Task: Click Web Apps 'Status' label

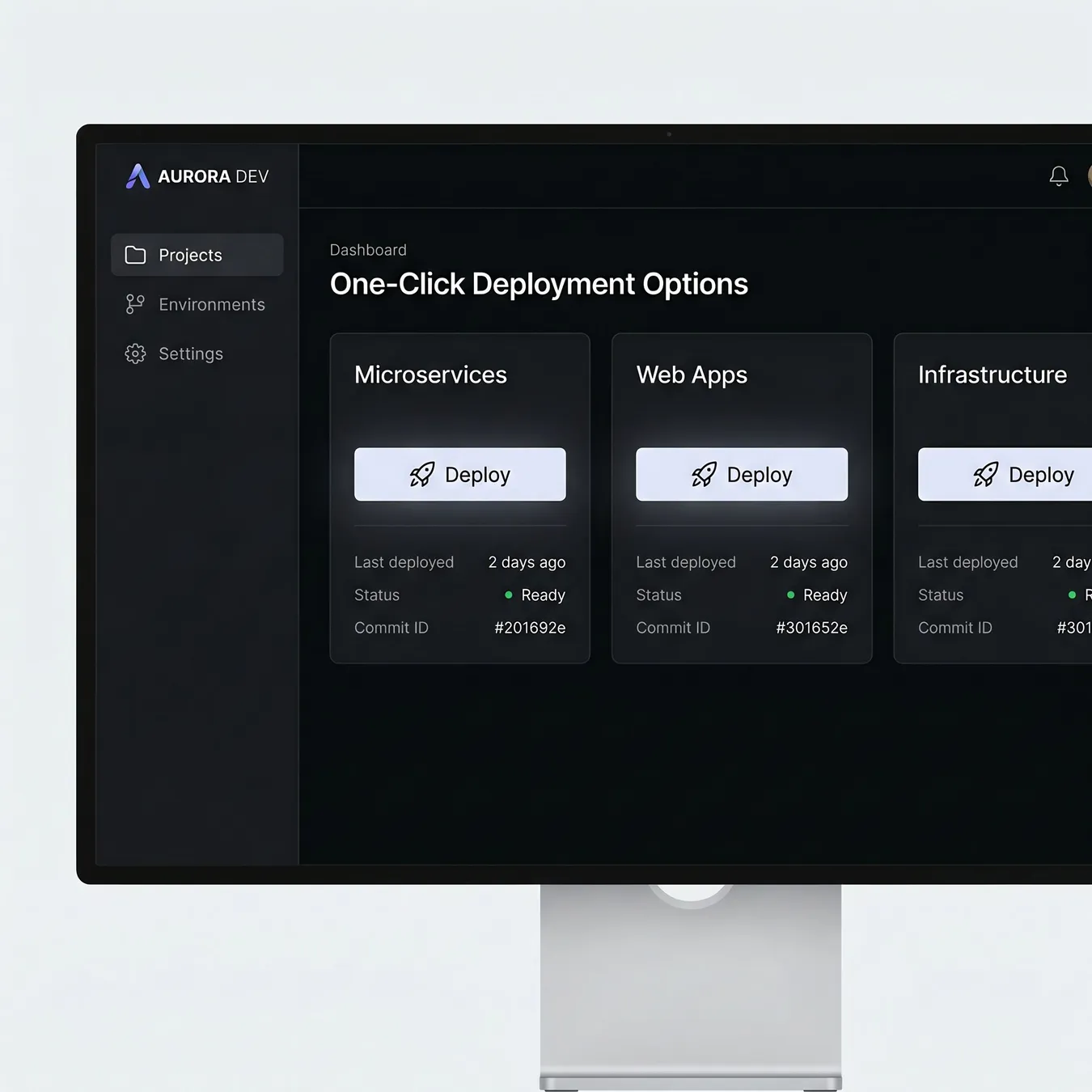Action: coord(658,595)
